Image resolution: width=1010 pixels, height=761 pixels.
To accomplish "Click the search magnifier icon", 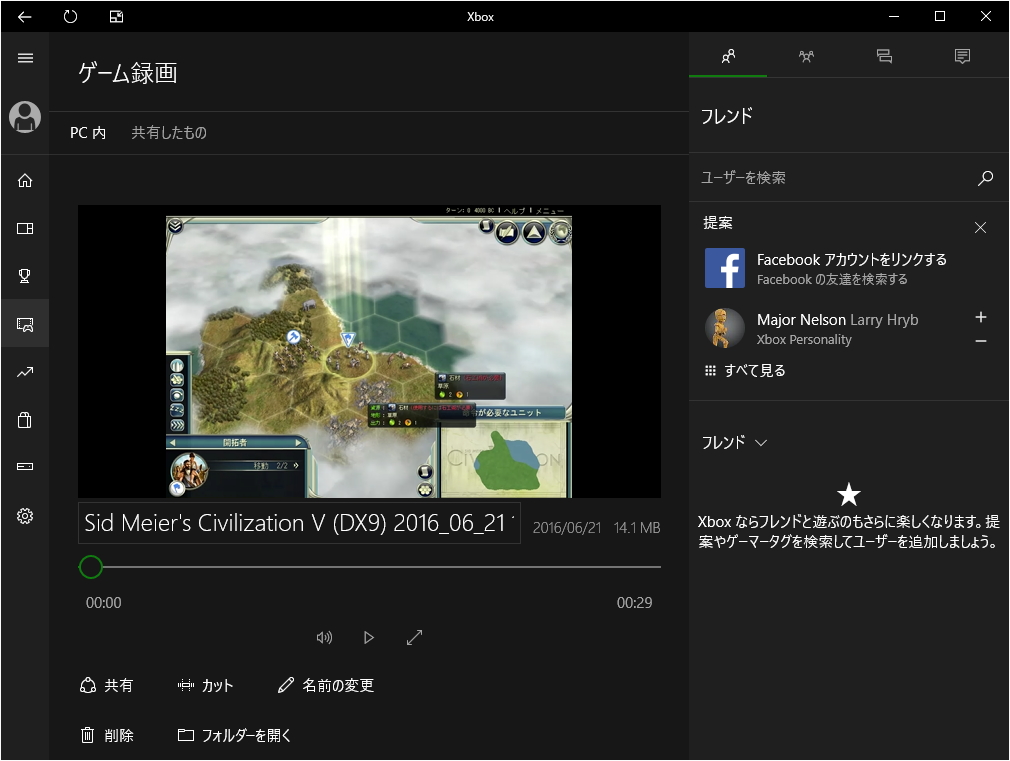I will click(x=985, y=178).
